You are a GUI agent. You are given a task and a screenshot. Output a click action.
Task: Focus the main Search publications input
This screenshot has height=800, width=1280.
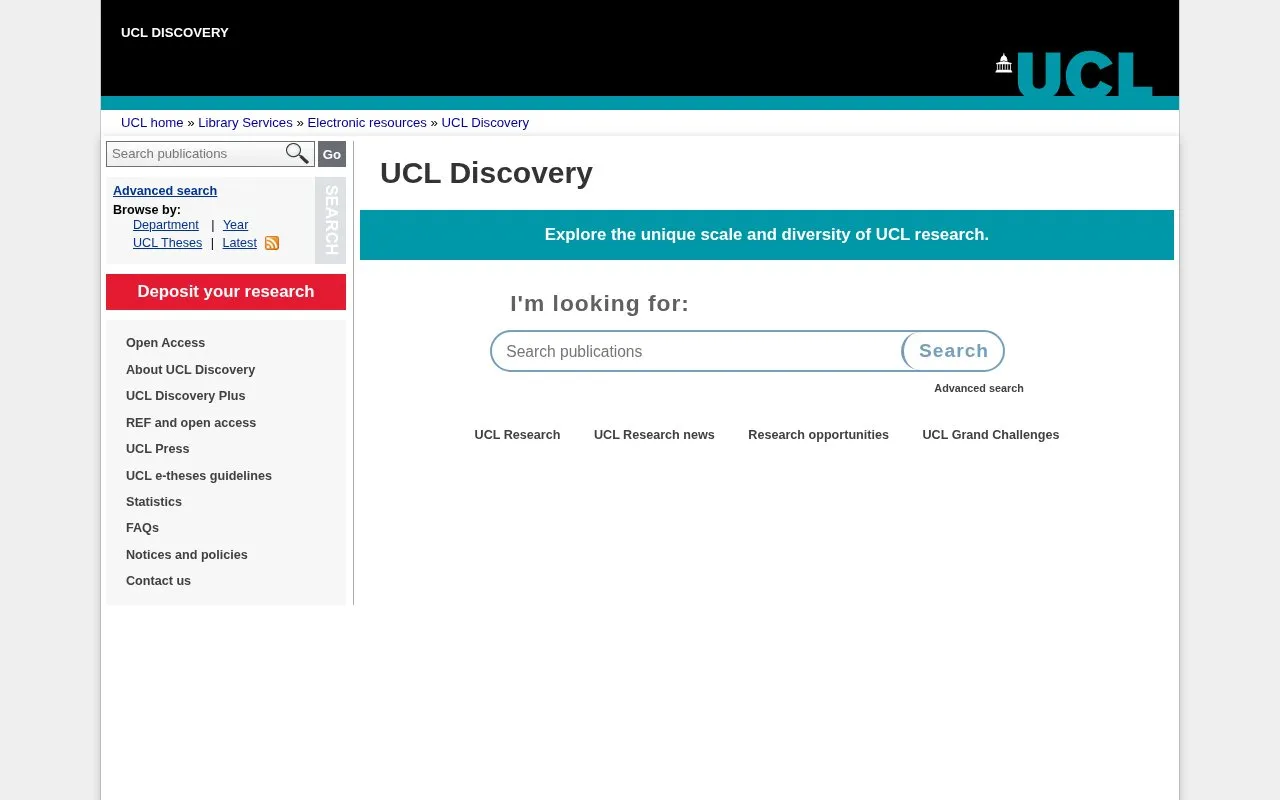(698, 351)
